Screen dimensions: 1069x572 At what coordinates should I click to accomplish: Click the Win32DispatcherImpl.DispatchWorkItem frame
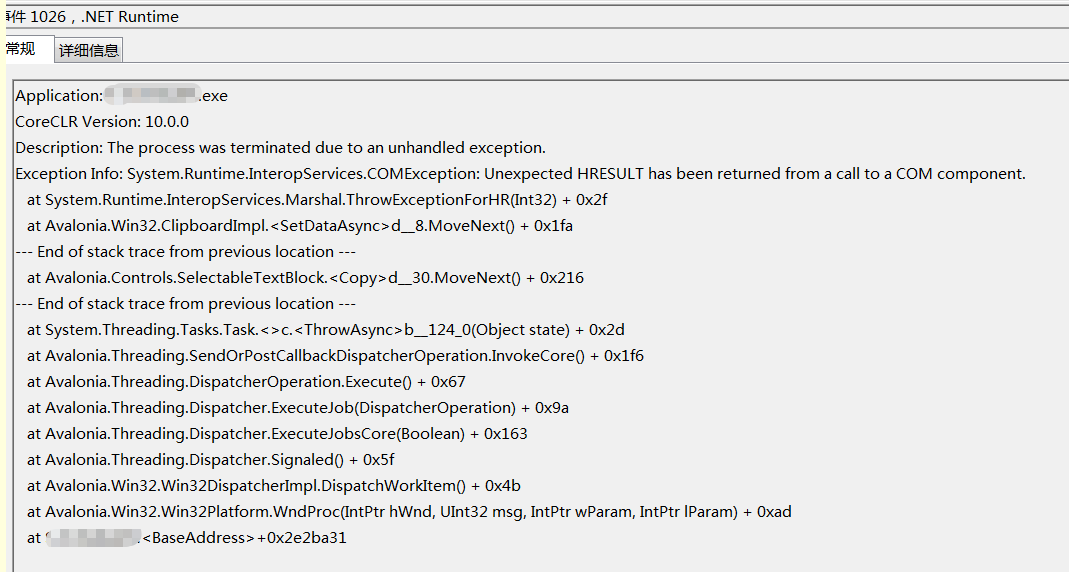point(274,486)
